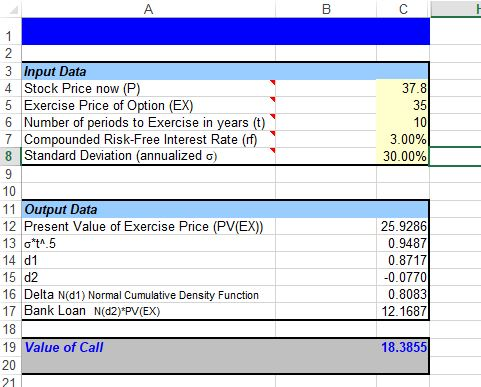
Task: Click the 'Value of Call' label
Action: tap(64, 347)
